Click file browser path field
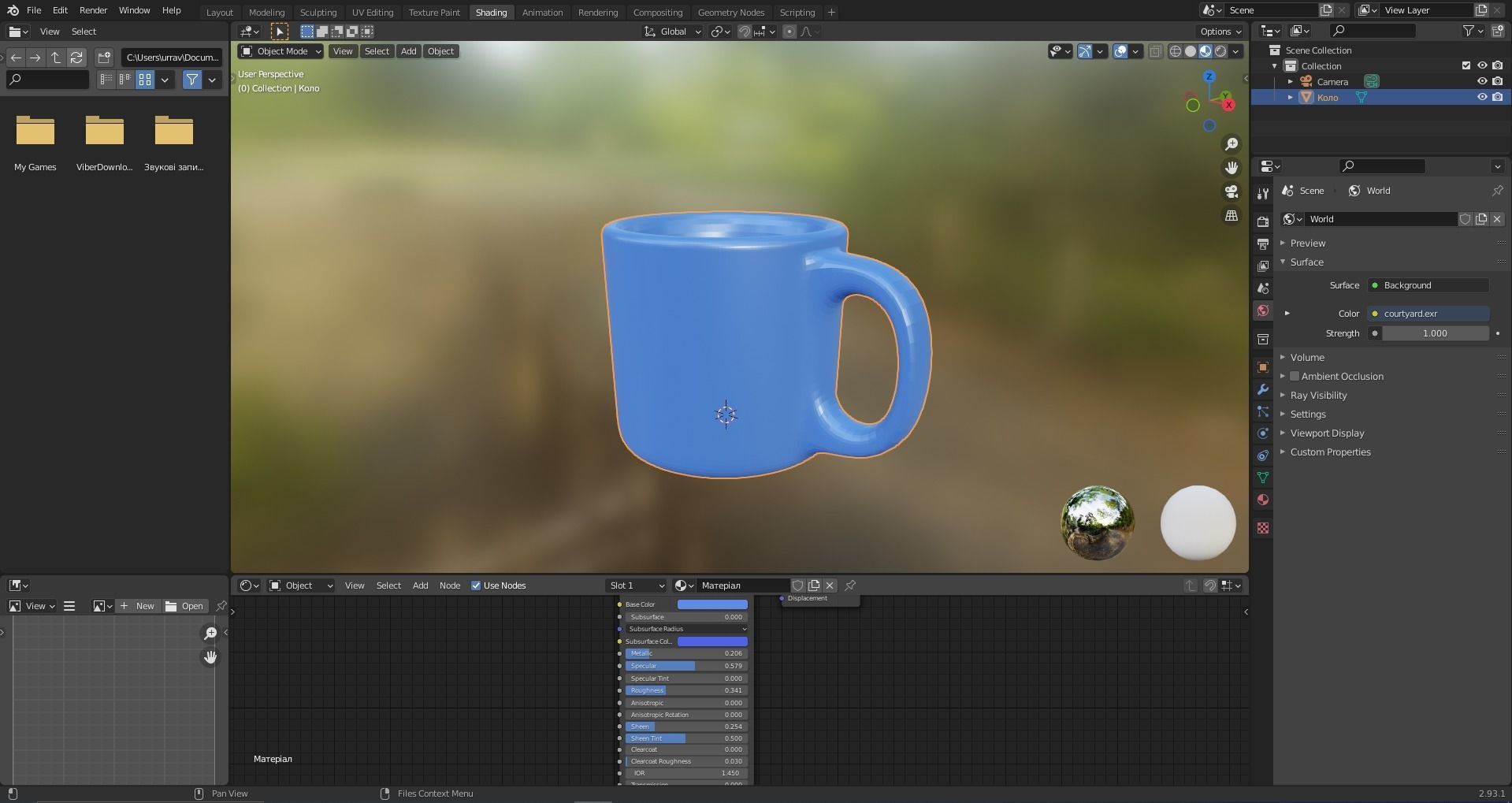The image size is (1512, 803). (172, 58)
